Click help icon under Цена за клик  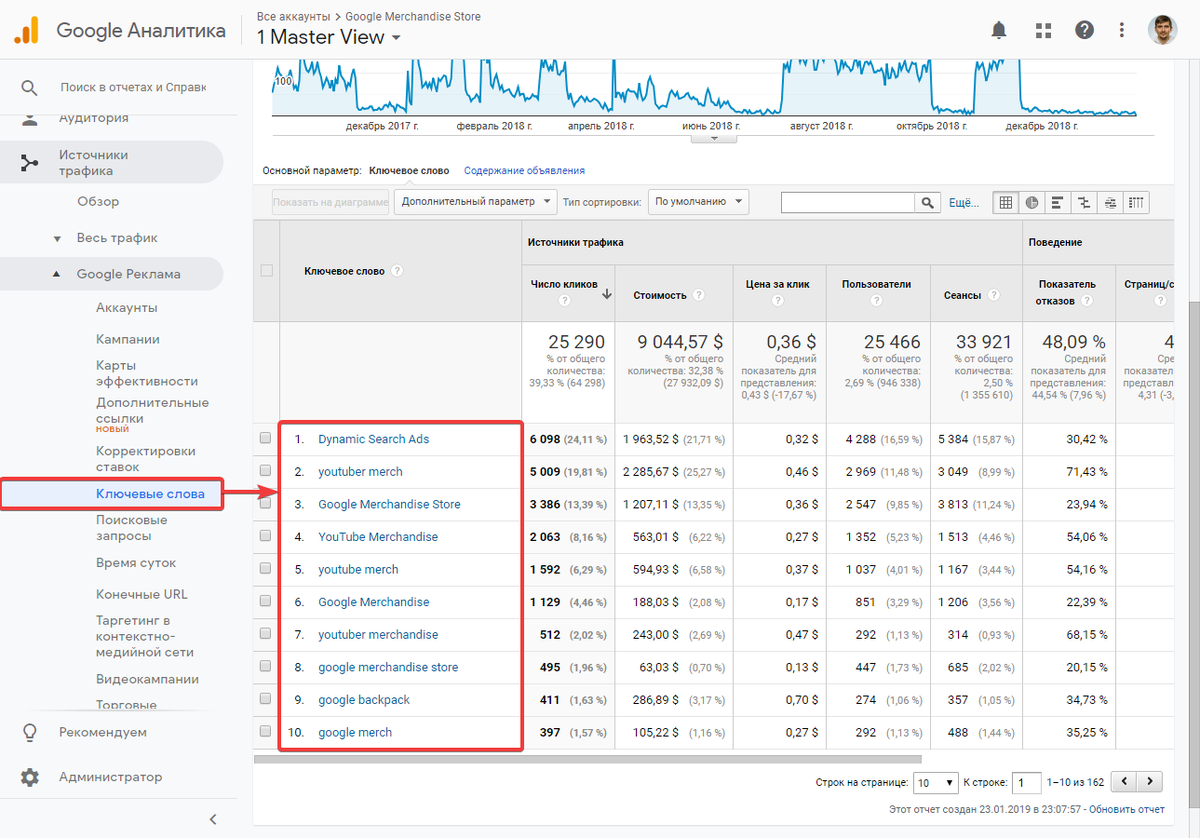[x=777, y=300]
